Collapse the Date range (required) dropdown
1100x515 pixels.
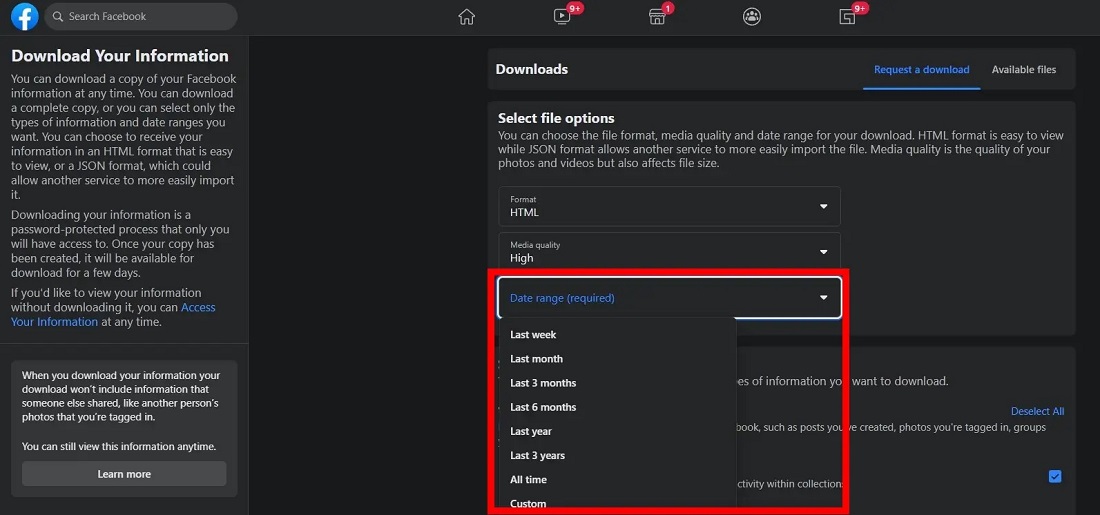(x=669, y=297)
